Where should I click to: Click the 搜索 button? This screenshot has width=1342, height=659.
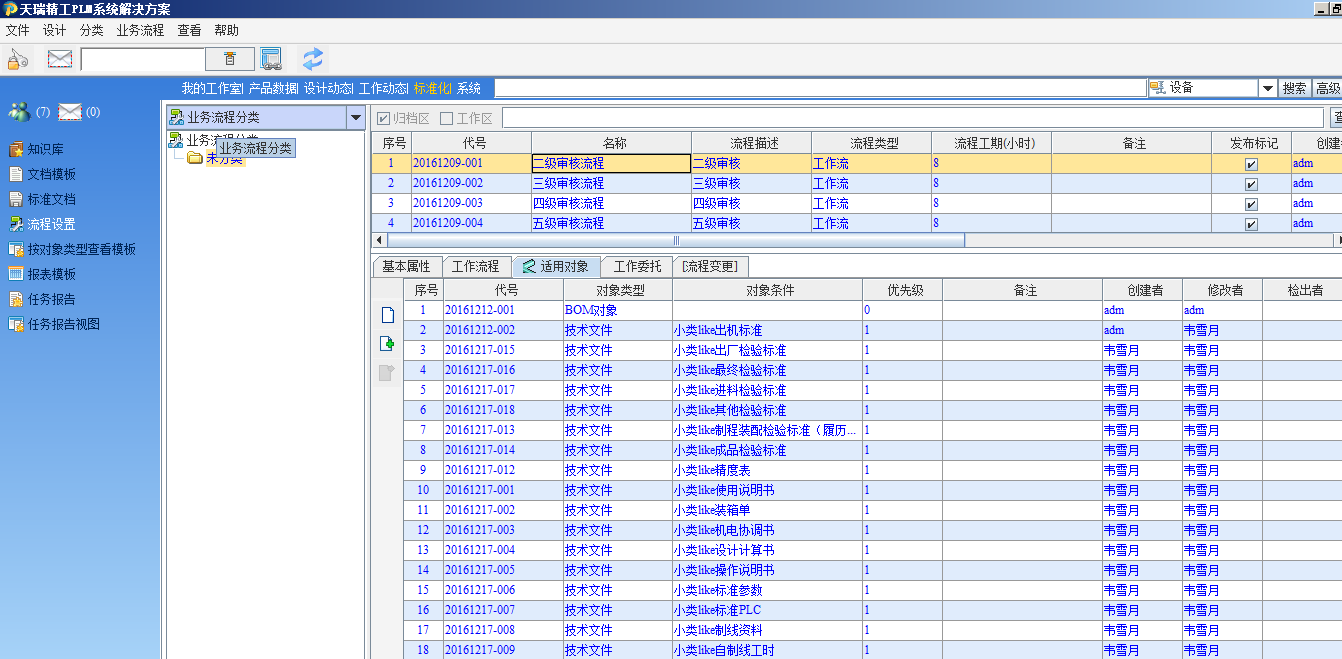1295,88
